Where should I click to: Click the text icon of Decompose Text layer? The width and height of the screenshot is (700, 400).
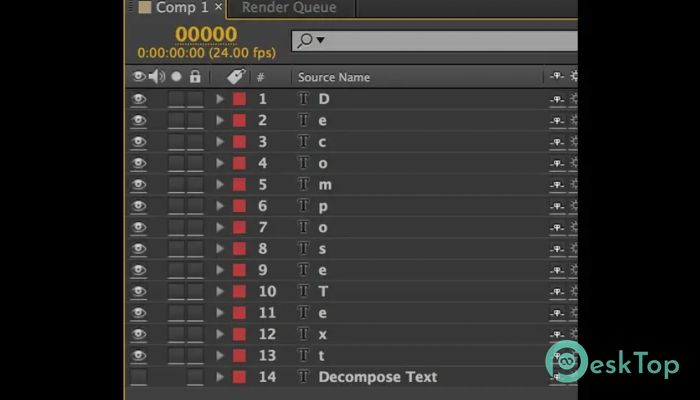click(304, 377)
